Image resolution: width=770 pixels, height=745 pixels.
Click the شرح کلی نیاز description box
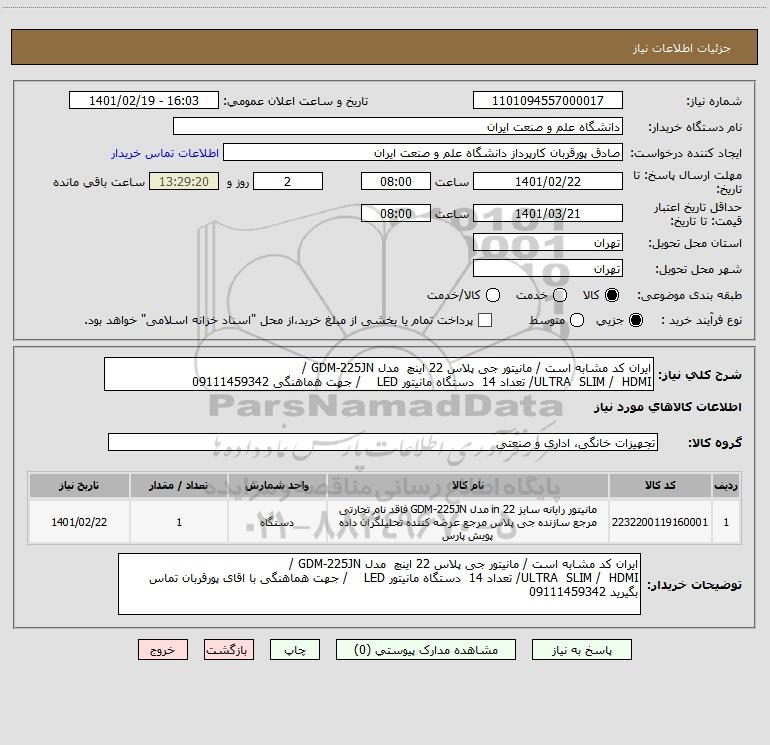point(379,374)
